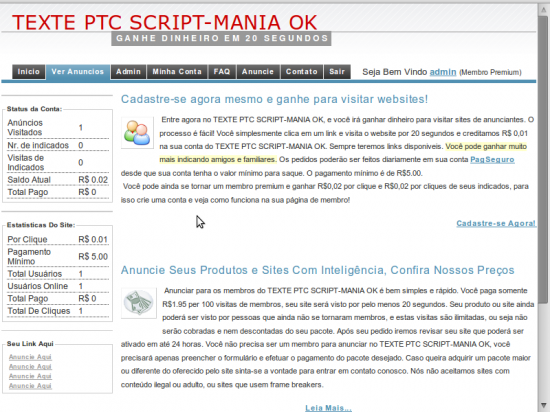Click the 'Total De Cliques' row
This screenshot has width=550, height=412.
[x=58, y=311]
